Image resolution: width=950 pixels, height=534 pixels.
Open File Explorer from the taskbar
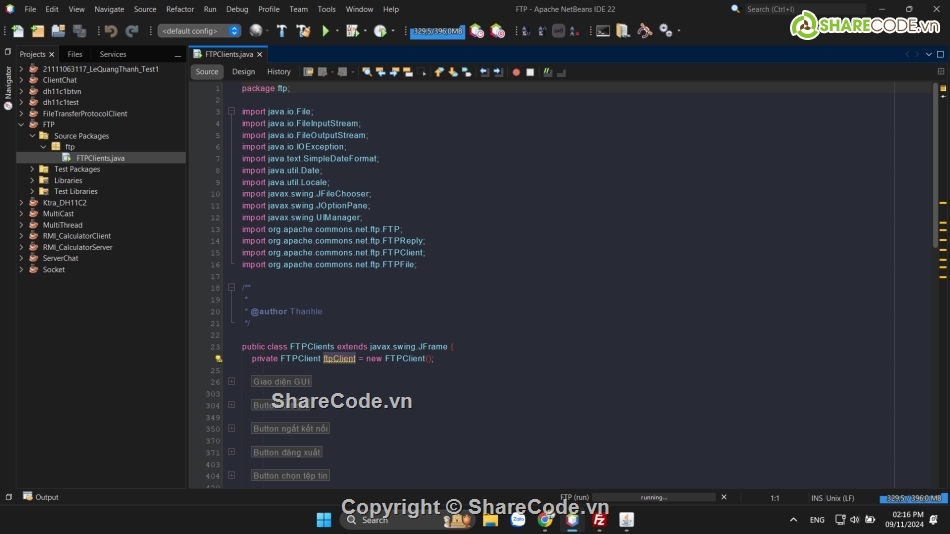click(x=490, y=520)
